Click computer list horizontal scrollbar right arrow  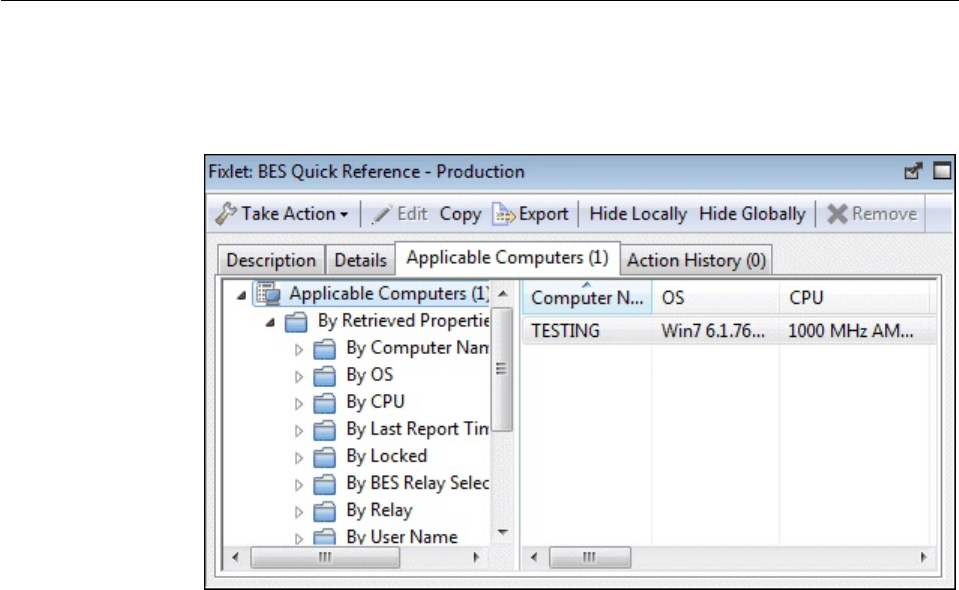(x=924, y=557)
